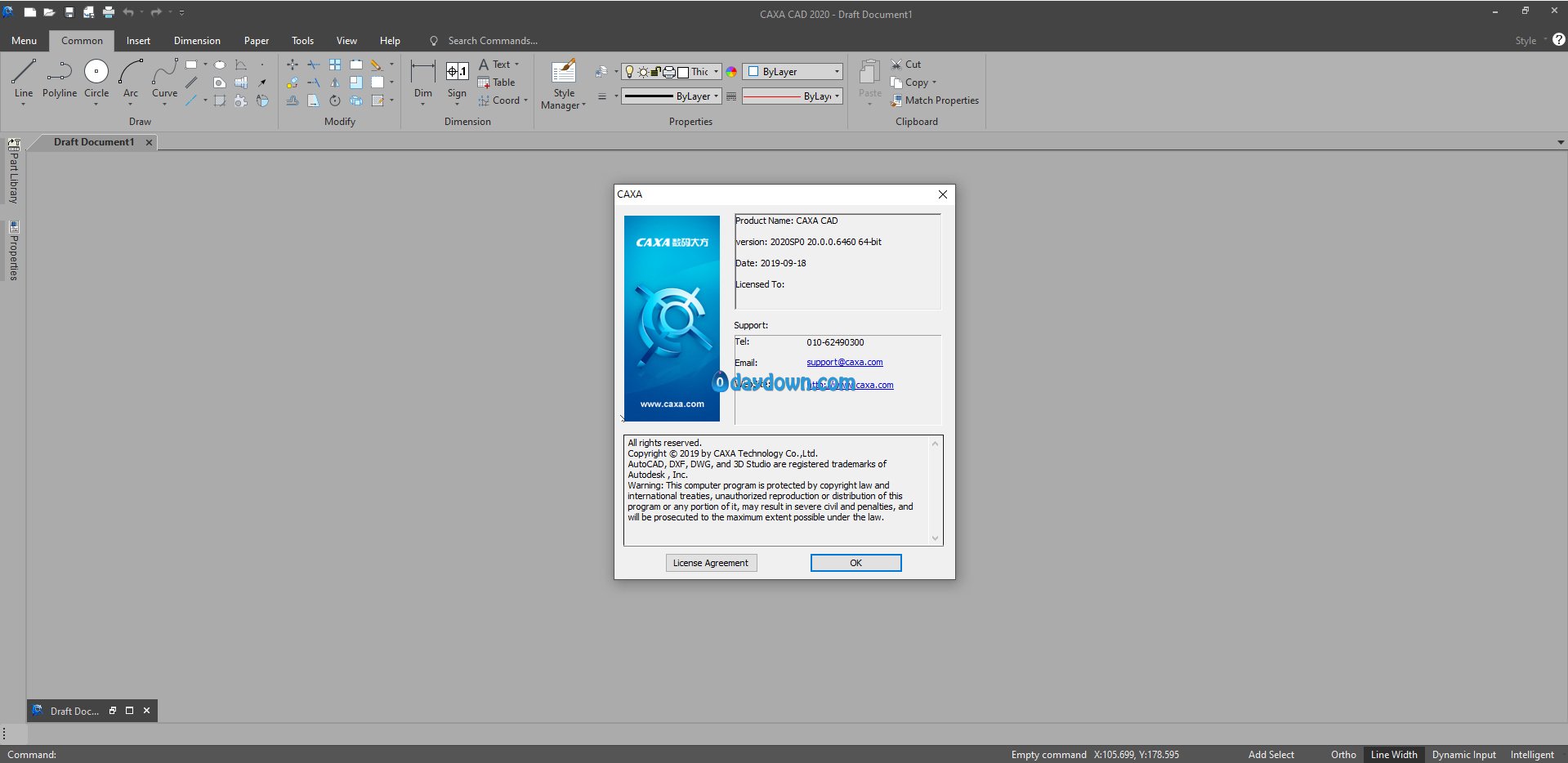Switch to the Paper ribbon tab
Viewport: 1568px width, 763px height.
click(x=257, y=40)
